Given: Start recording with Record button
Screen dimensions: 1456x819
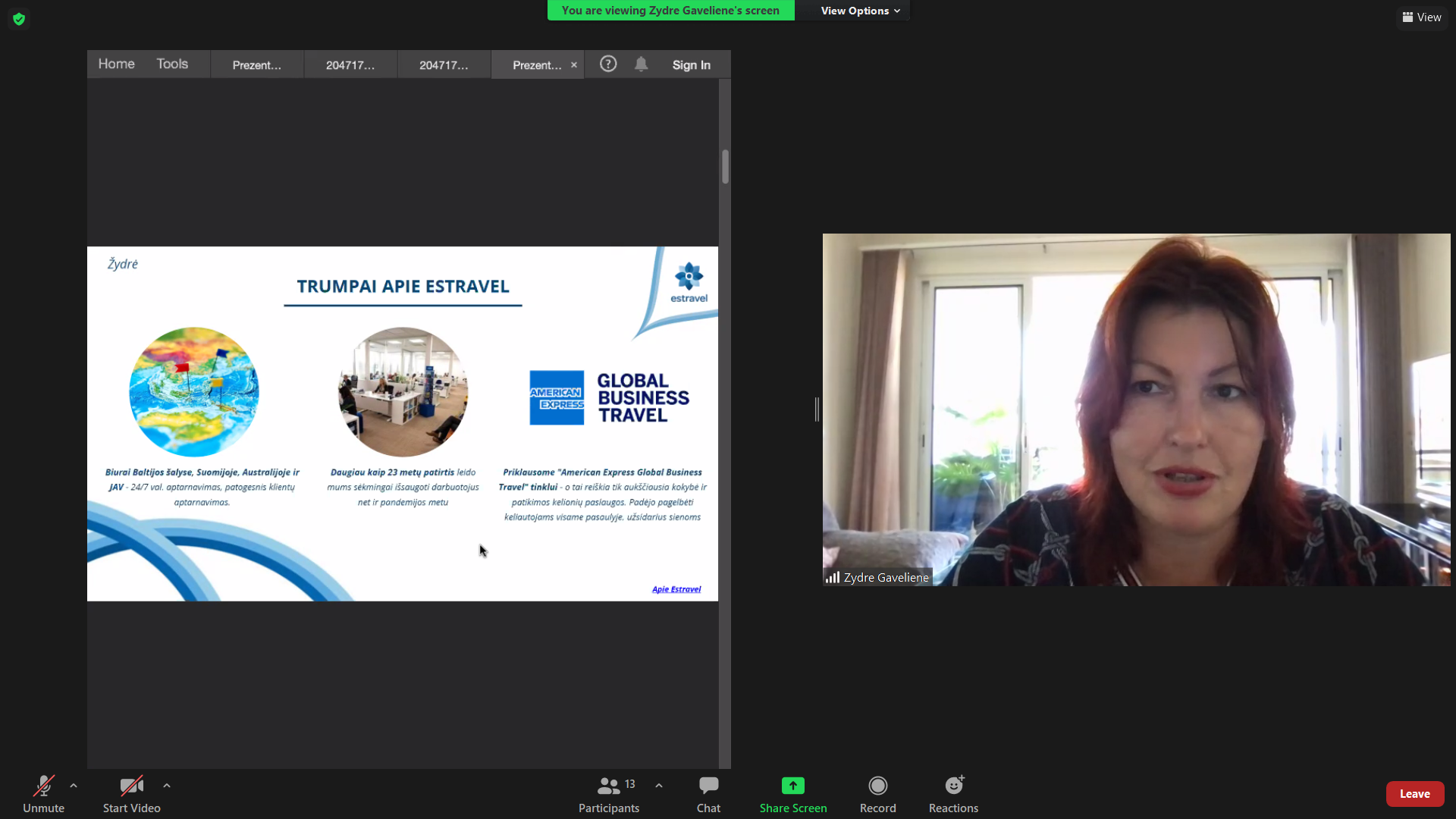Looking at the screenshot, I should 878,794.
